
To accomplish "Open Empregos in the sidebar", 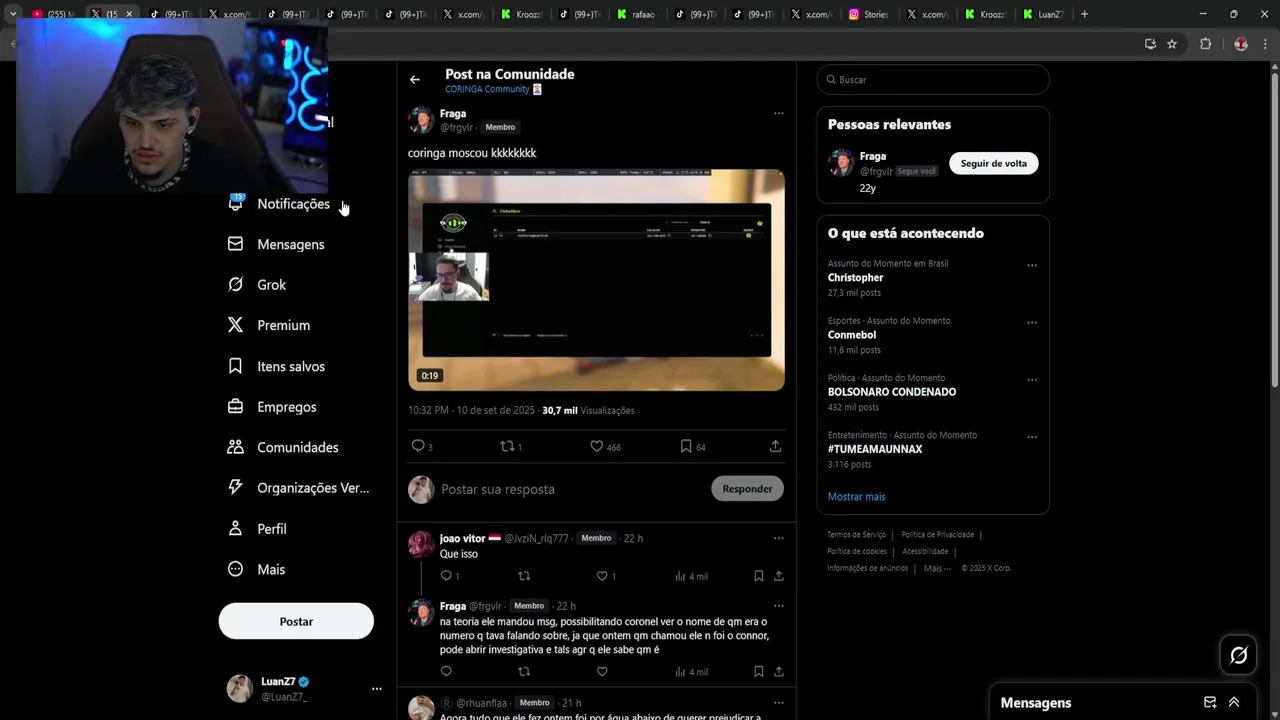I will click(x=272, y=407).
